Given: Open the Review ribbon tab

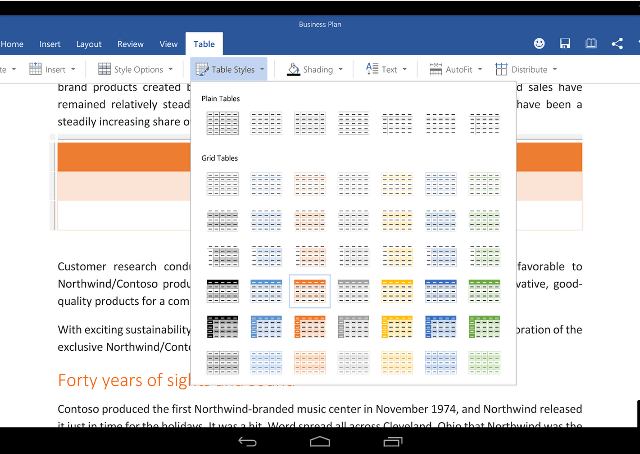Looking at the screenshot, I should pyautogui.click(x=130, y=44).
